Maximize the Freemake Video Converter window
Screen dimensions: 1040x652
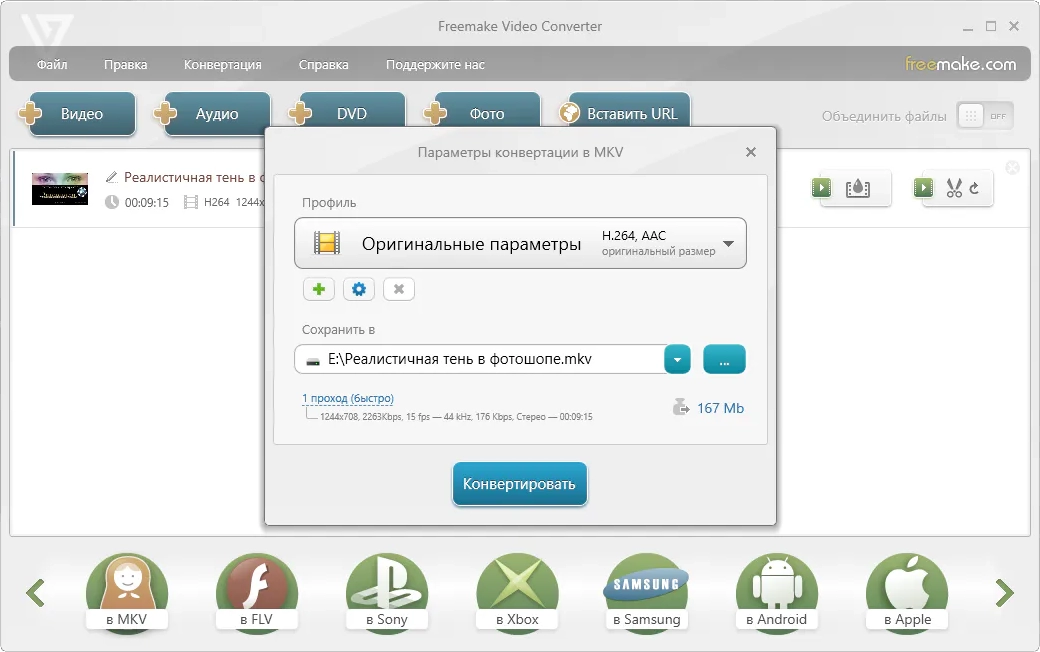[x=991, y=27]
